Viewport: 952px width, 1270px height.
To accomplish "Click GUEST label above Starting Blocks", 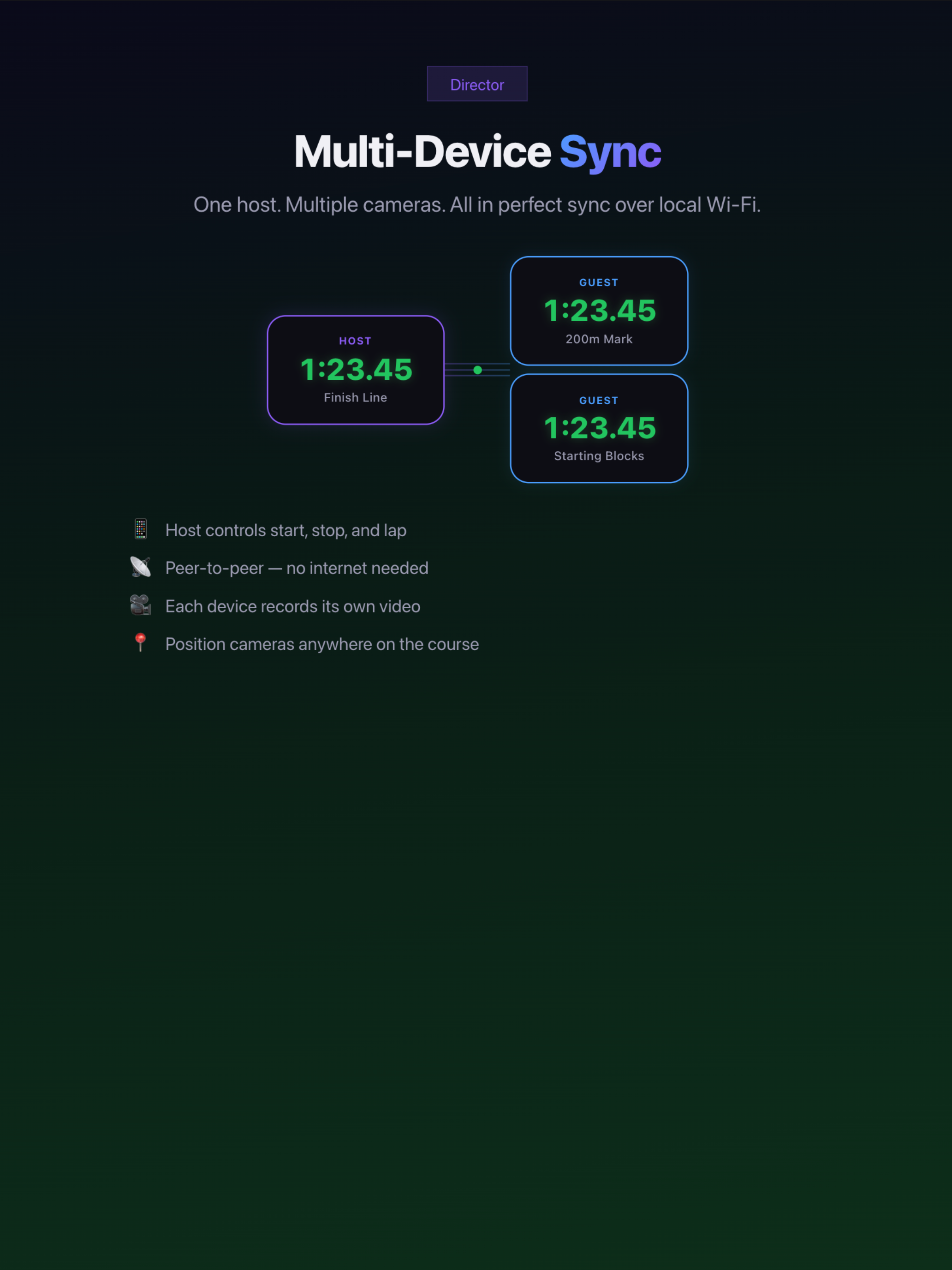I will [599, 400].
